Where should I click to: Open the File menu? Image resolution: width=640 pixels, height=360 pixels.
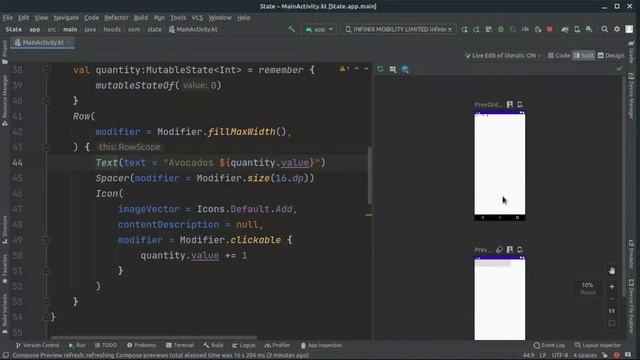[7, 18]
